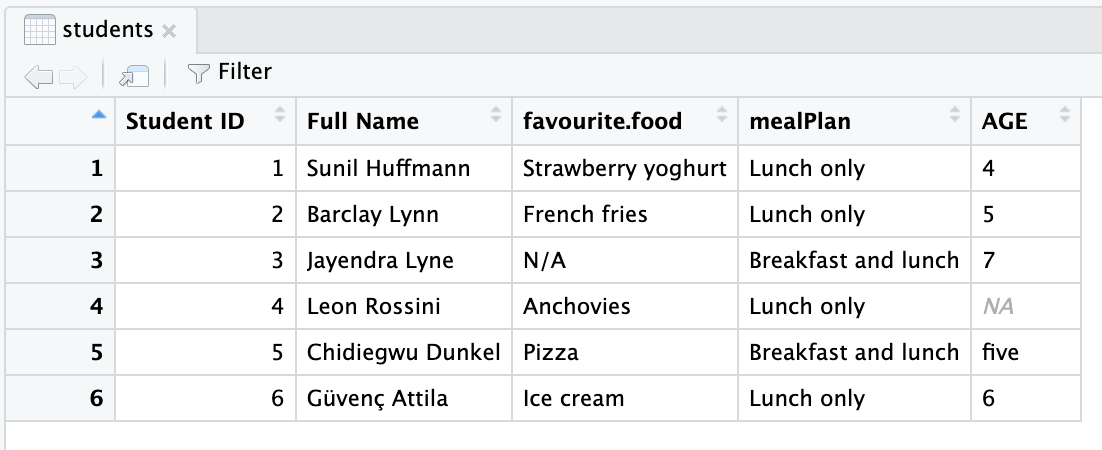
Task: Close the students tab
Action: [x=169, y=30]
